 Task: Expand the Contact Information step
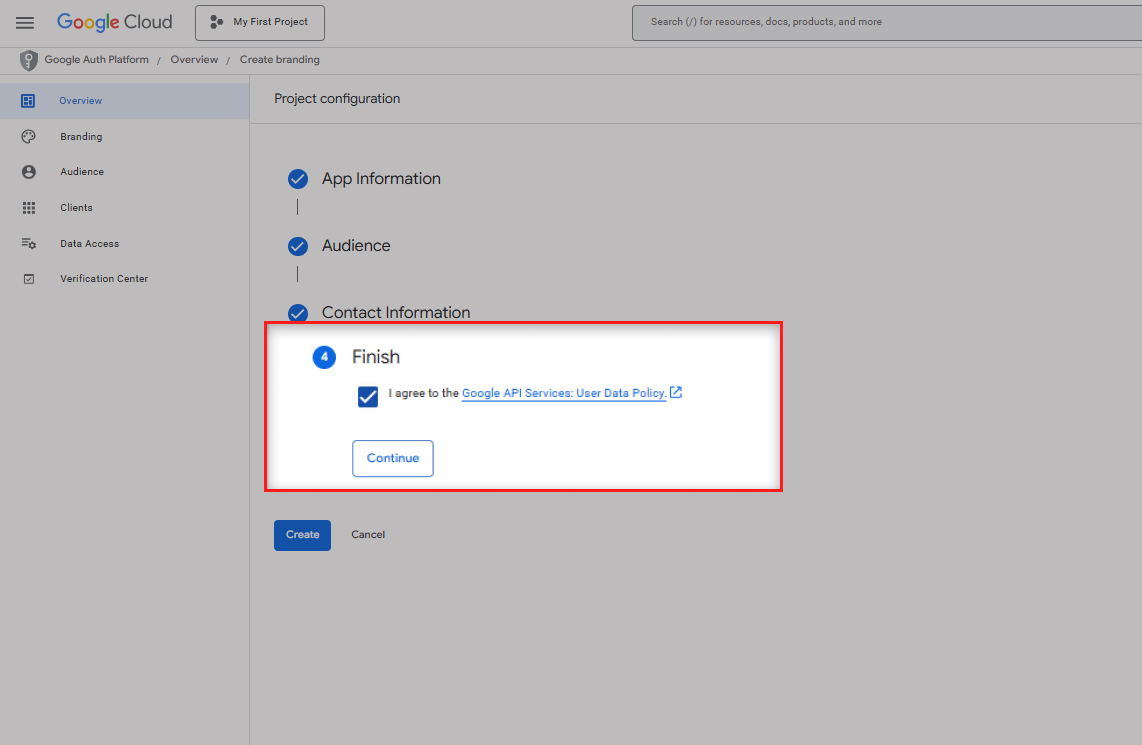(x=395, y=312)
